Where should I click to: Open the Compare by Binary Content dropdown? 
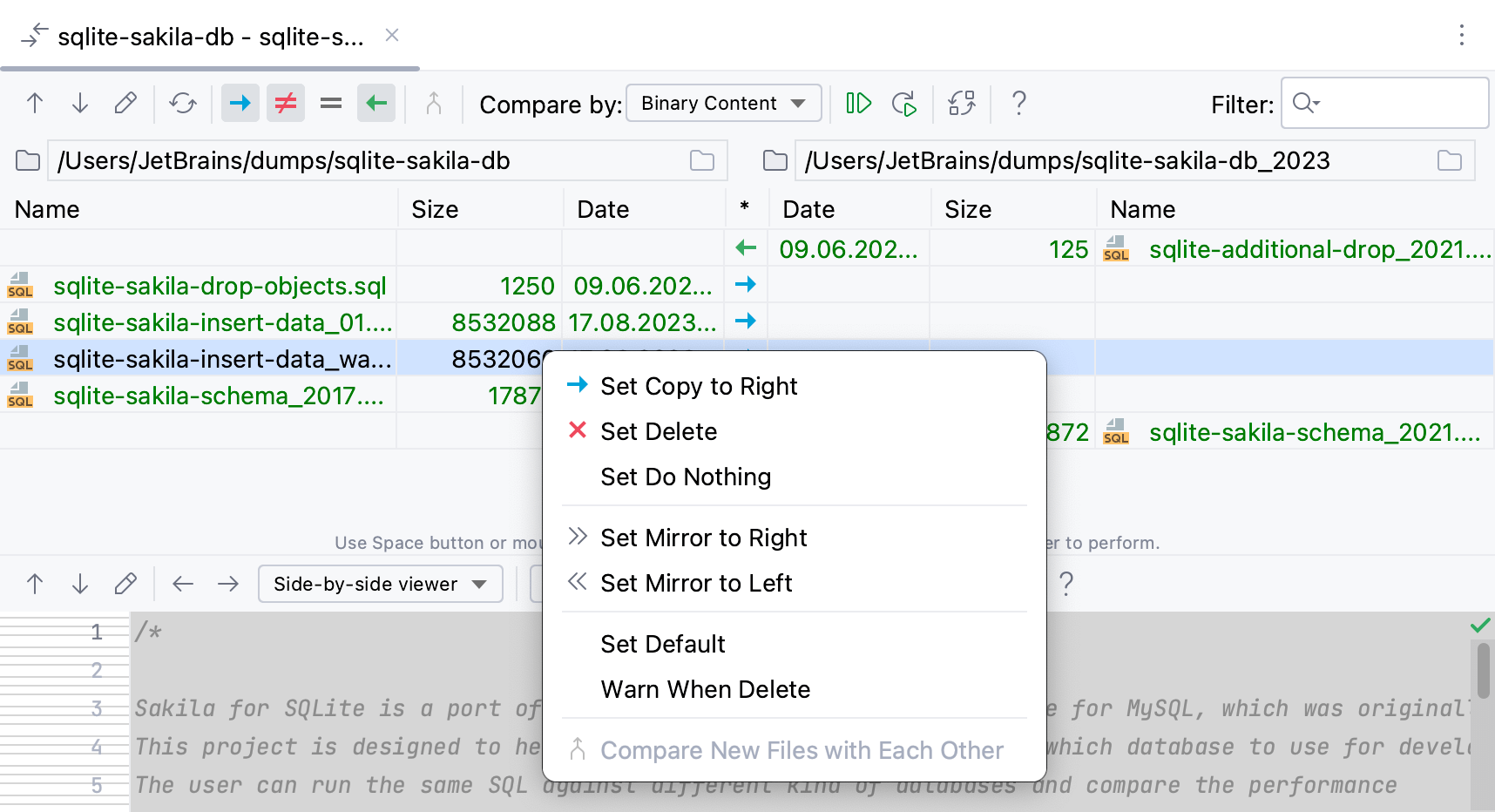pyautogui.click(x=723, y=103)
